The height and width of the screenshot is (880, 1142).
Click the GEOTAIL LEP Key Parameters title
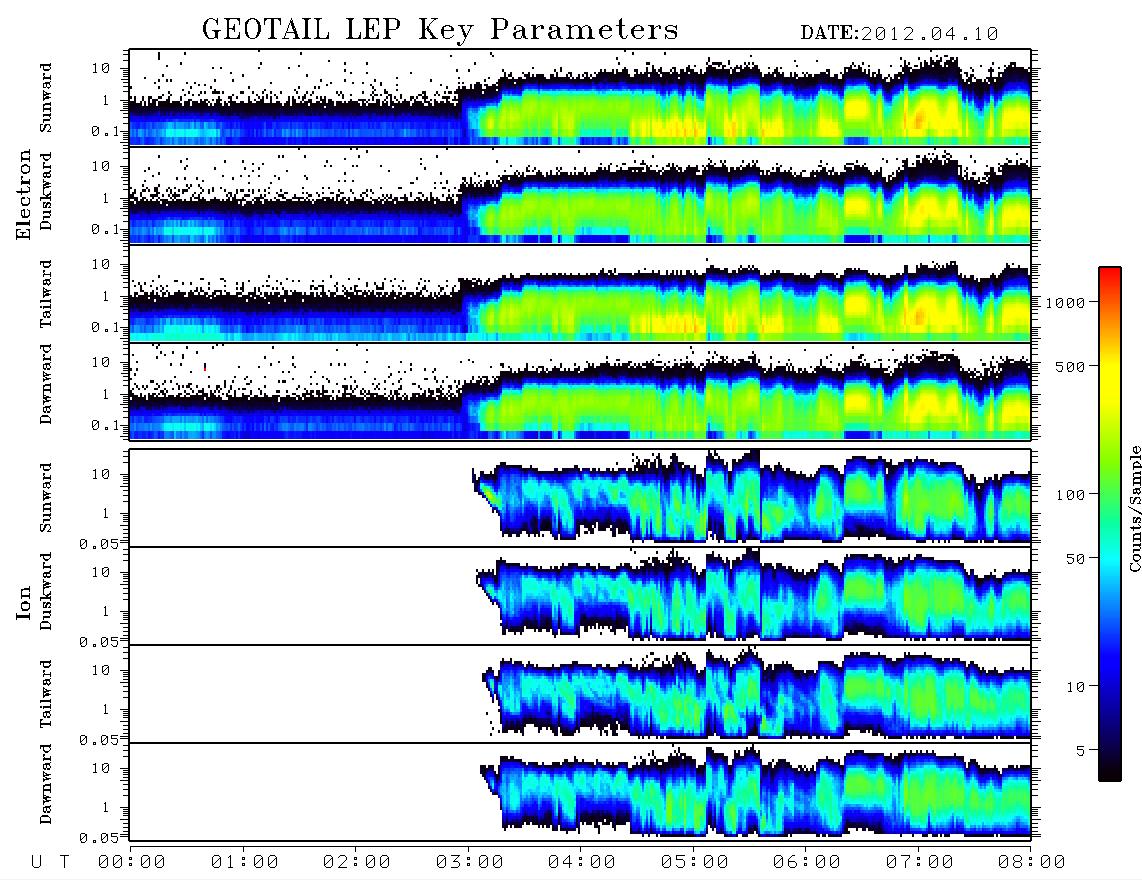[x=440, y=30]
